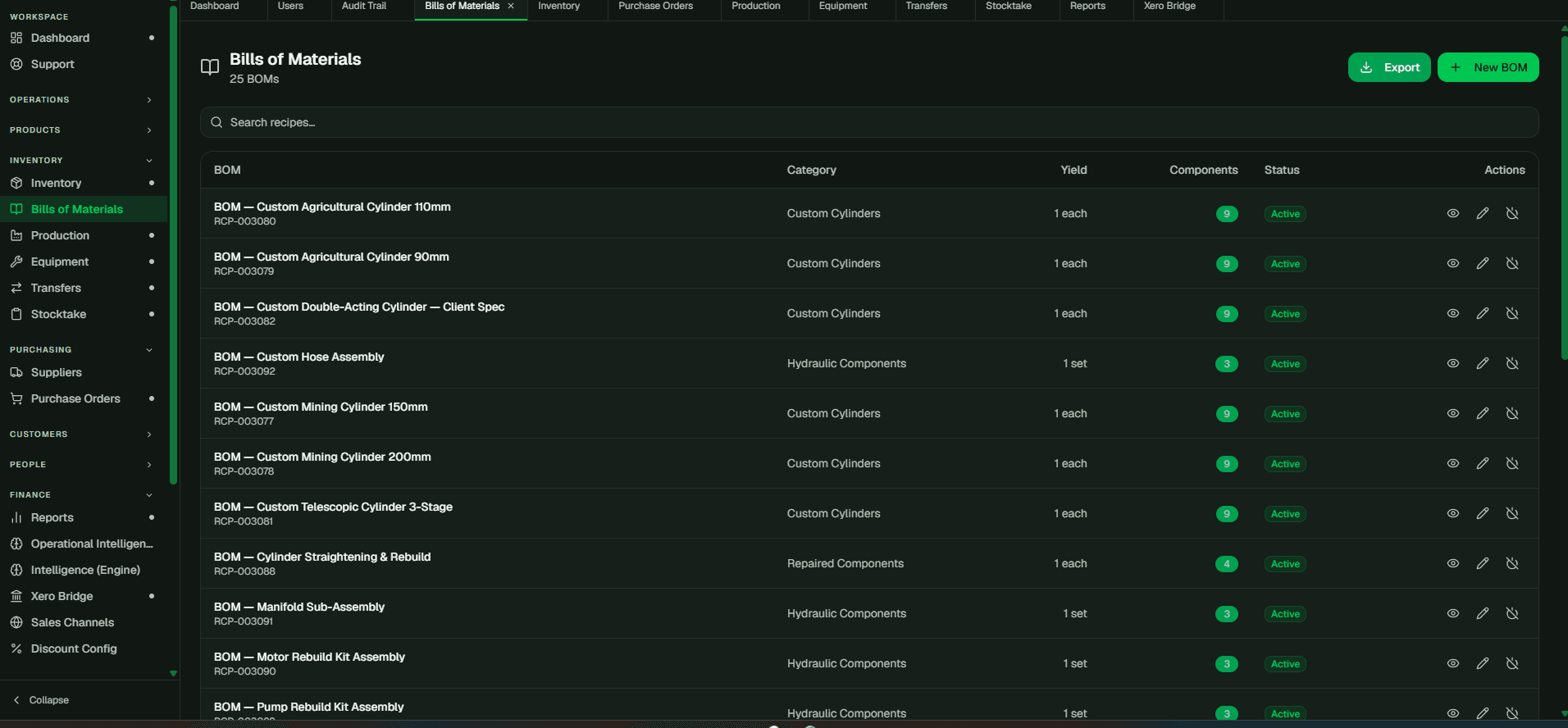The width and height of the screenshot is (1568, 728).
Task: Edit the Custom Double-Acting Cylinder BOM
Action: 1482,313
